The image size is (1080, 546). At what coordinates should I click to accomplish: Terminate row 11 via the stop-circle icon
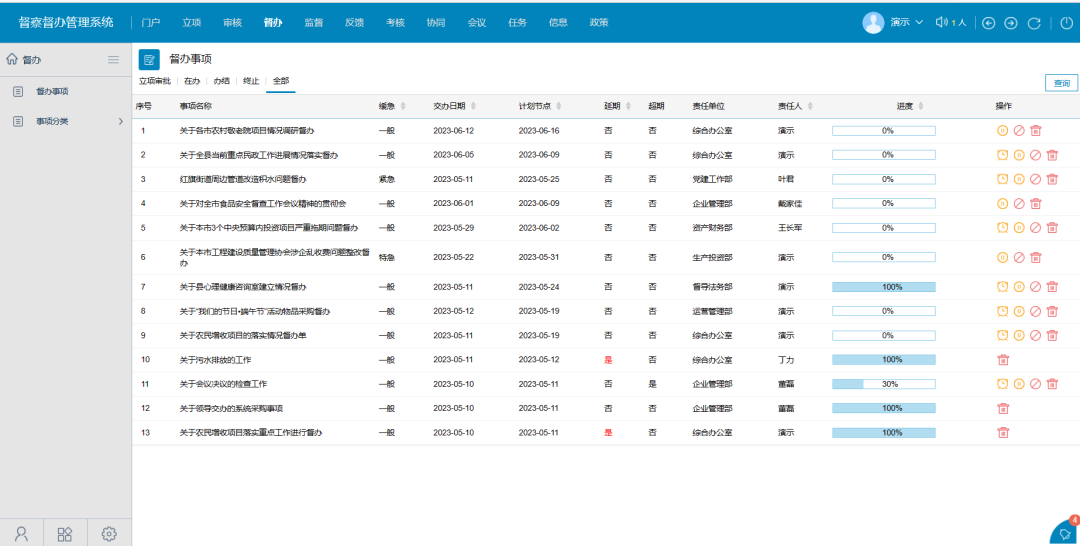click(x=1035, y=384)
